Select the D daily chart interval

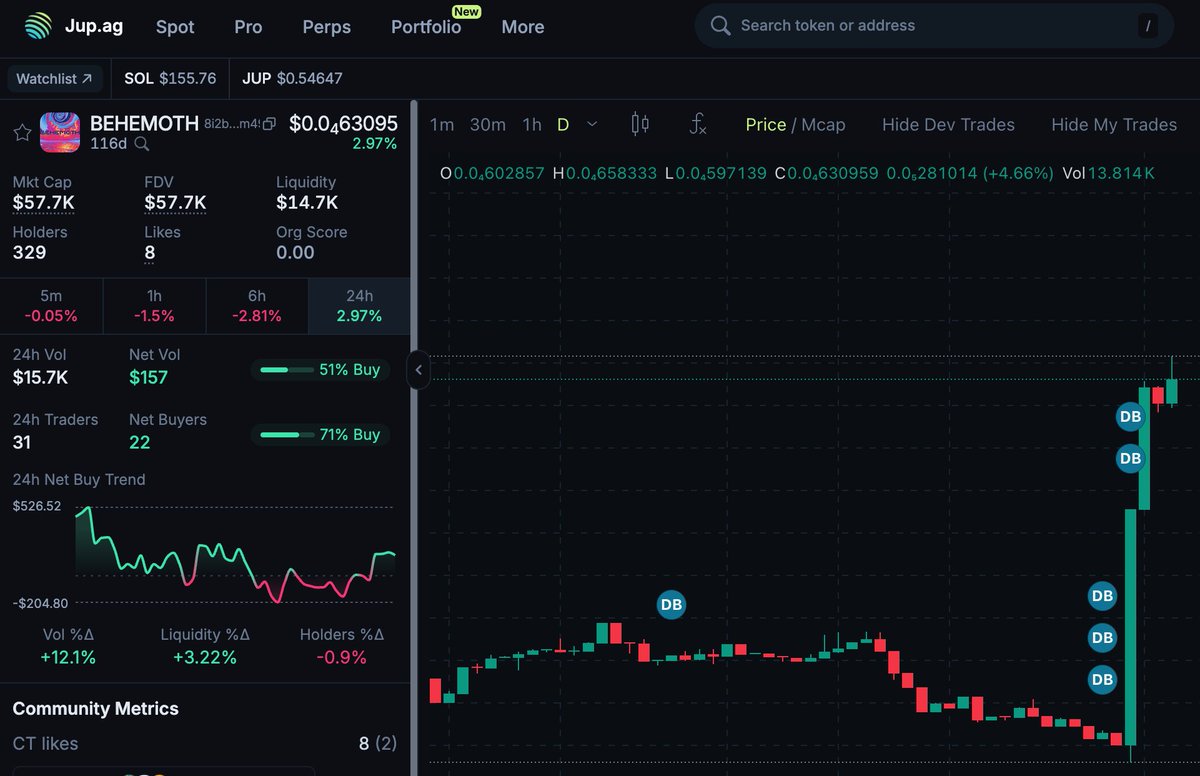click(x=563, y=124)
